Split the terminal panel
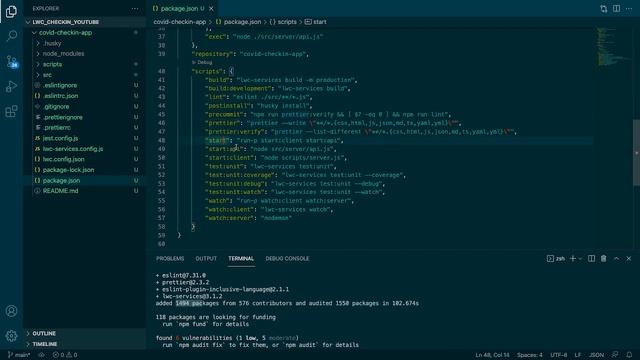Image resolution: width=640 pixels, height=360 pixels. [591, 258]
